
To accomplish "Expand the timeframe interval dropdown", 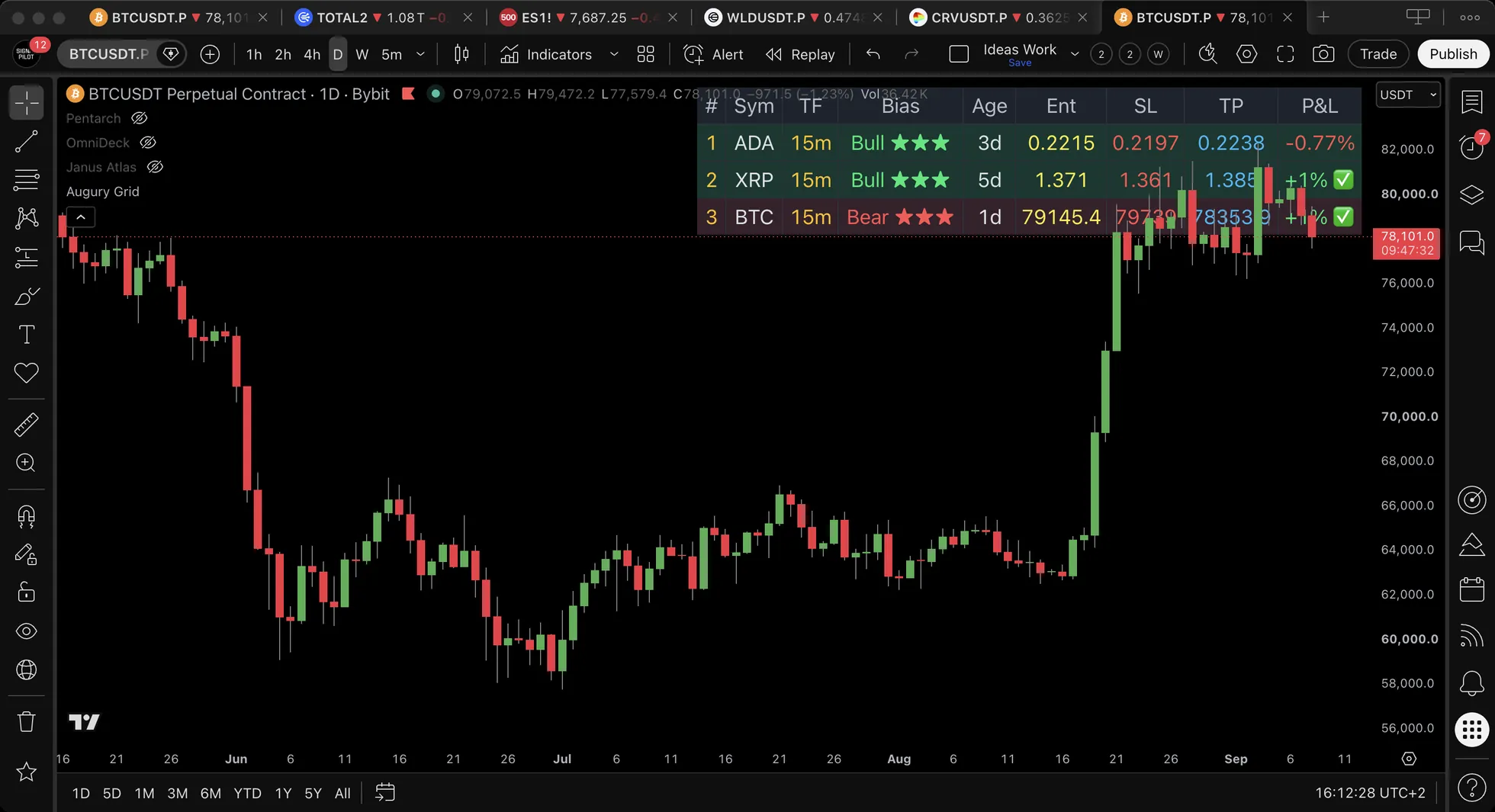I will [420, 54].
